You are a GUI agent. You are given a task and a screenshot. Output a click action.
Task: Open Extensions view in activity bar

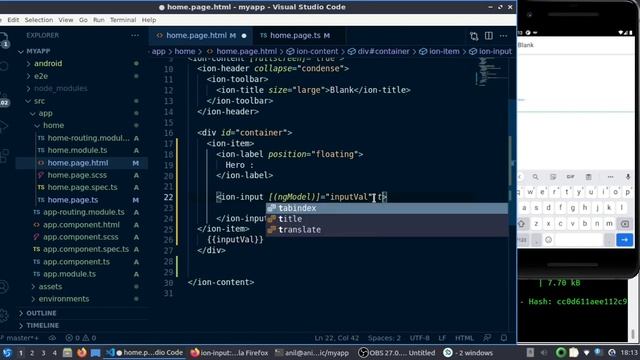click(4, 155)
